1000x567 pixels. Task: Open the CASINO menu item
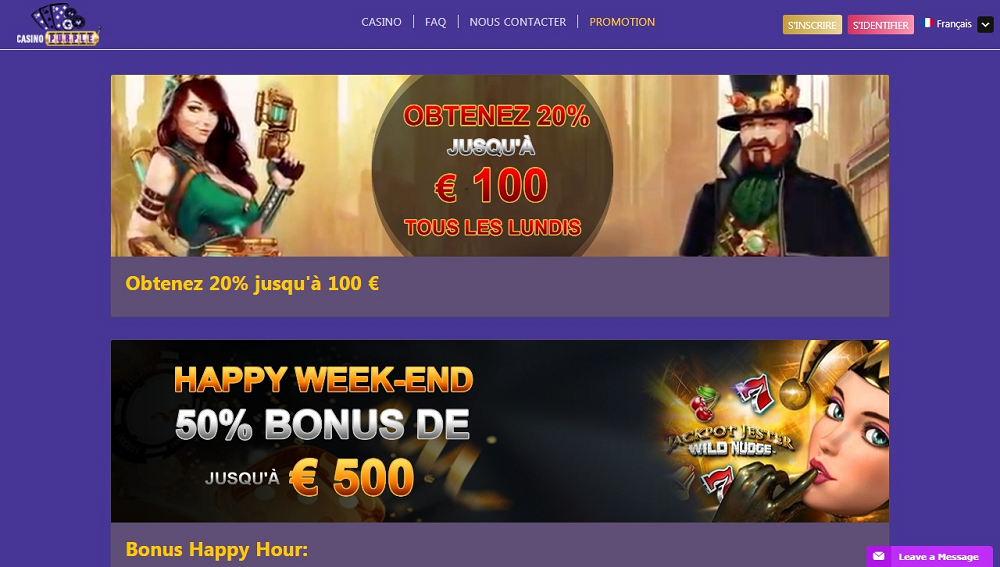[x=381, y=22]
